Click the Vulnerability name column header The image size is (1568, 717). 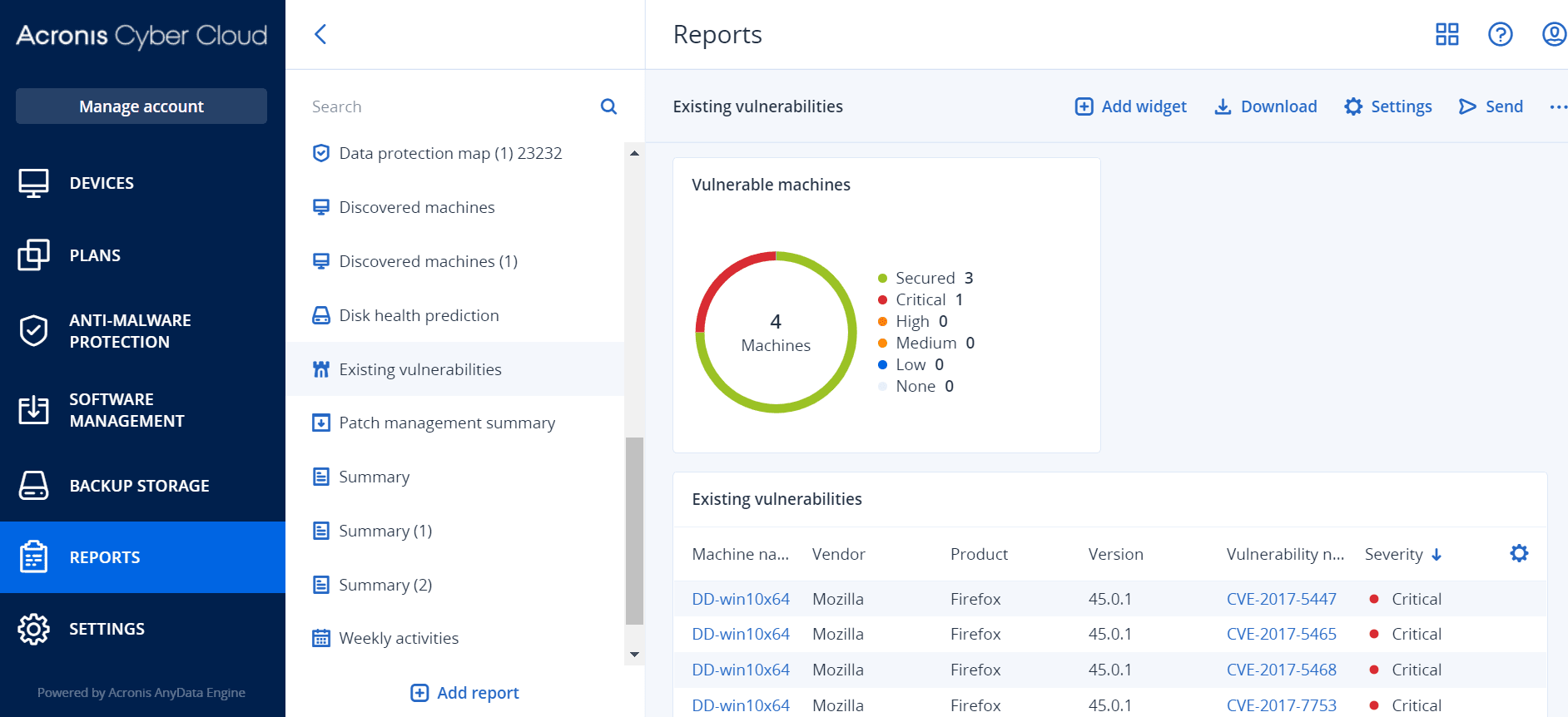(1285, 554)
